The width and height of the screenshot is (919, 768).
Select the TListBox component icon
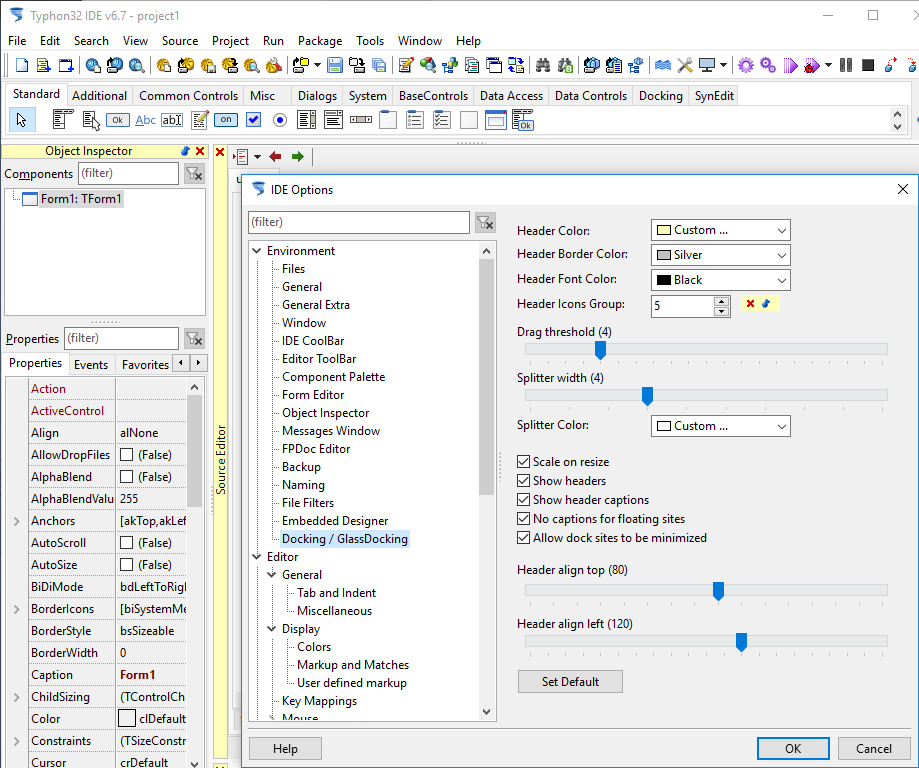pyautogui.click(x=307, y=120)
